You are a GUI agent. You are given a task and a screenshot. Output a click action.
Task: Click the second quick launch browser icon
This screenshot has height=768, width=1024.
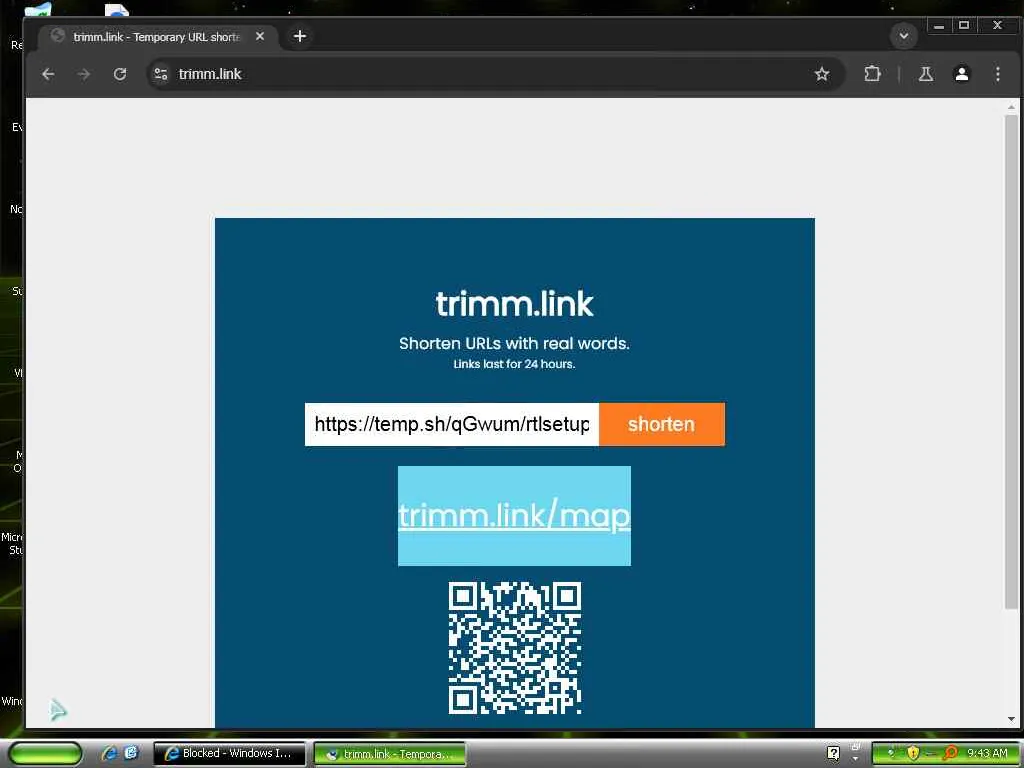(131, 754)
